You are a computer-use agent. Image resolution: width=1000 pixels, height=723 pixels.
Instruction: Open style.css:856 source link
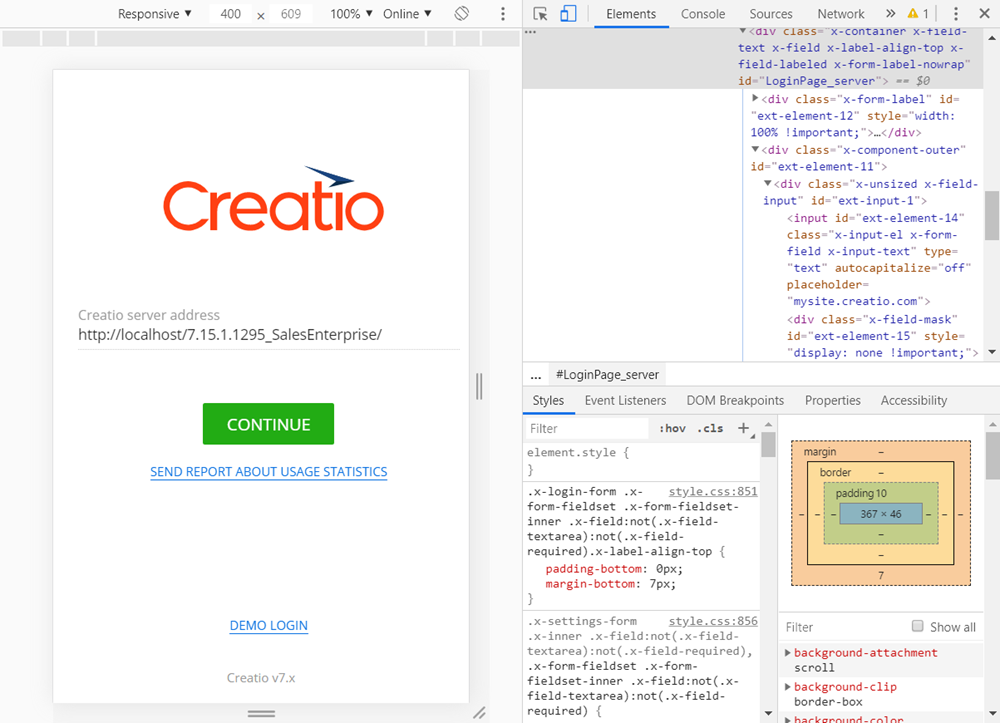pyautogui.click(x=712, y=621)
